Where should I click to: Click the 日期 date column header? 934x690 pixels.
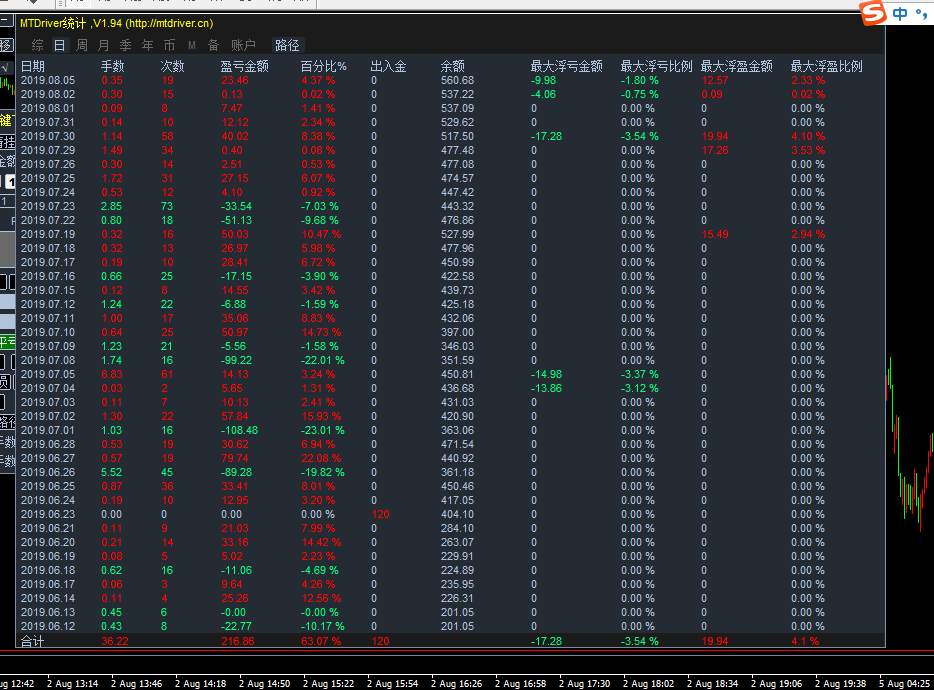click(33, 66)
